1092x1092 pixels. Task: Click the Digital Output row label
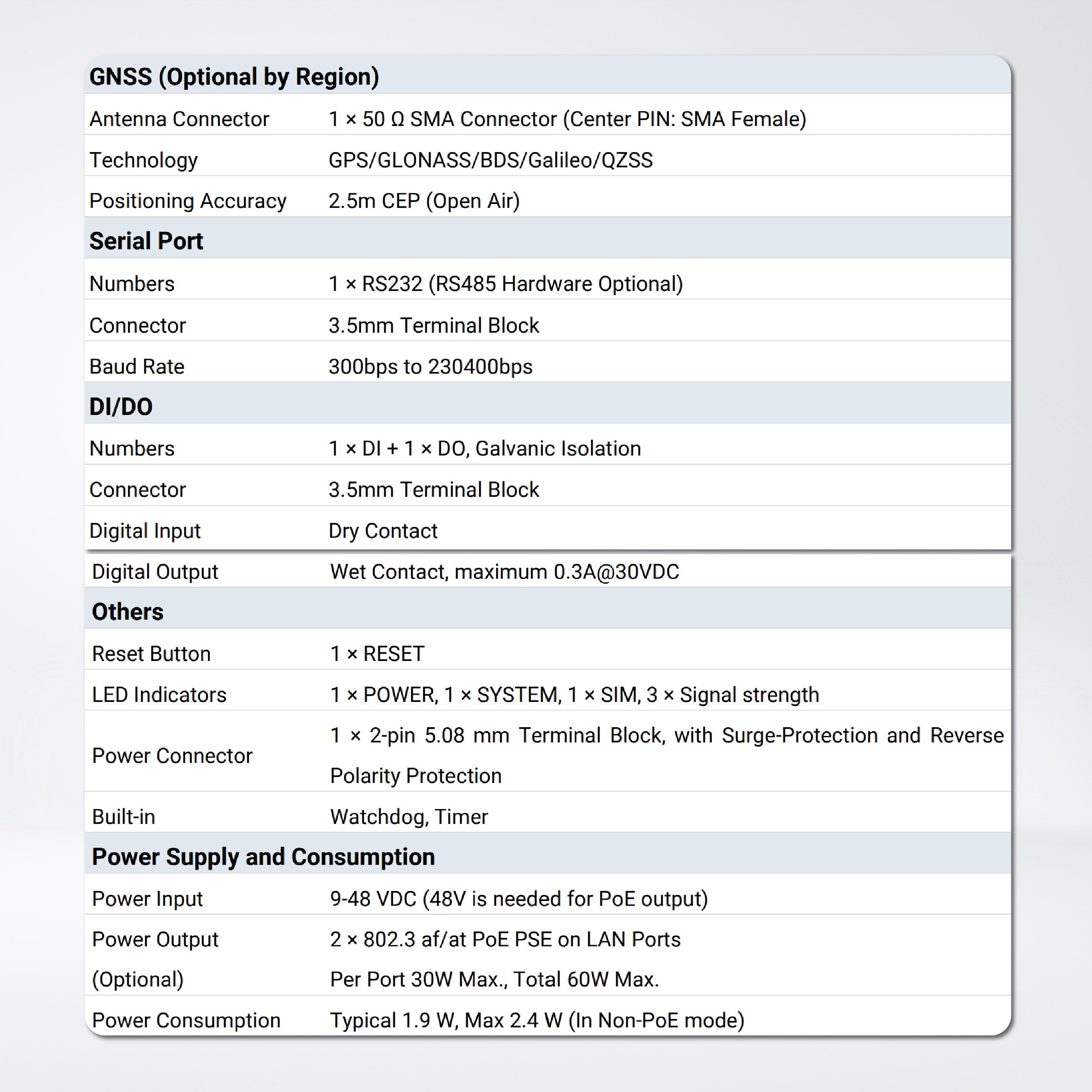[x=155, y=572]
